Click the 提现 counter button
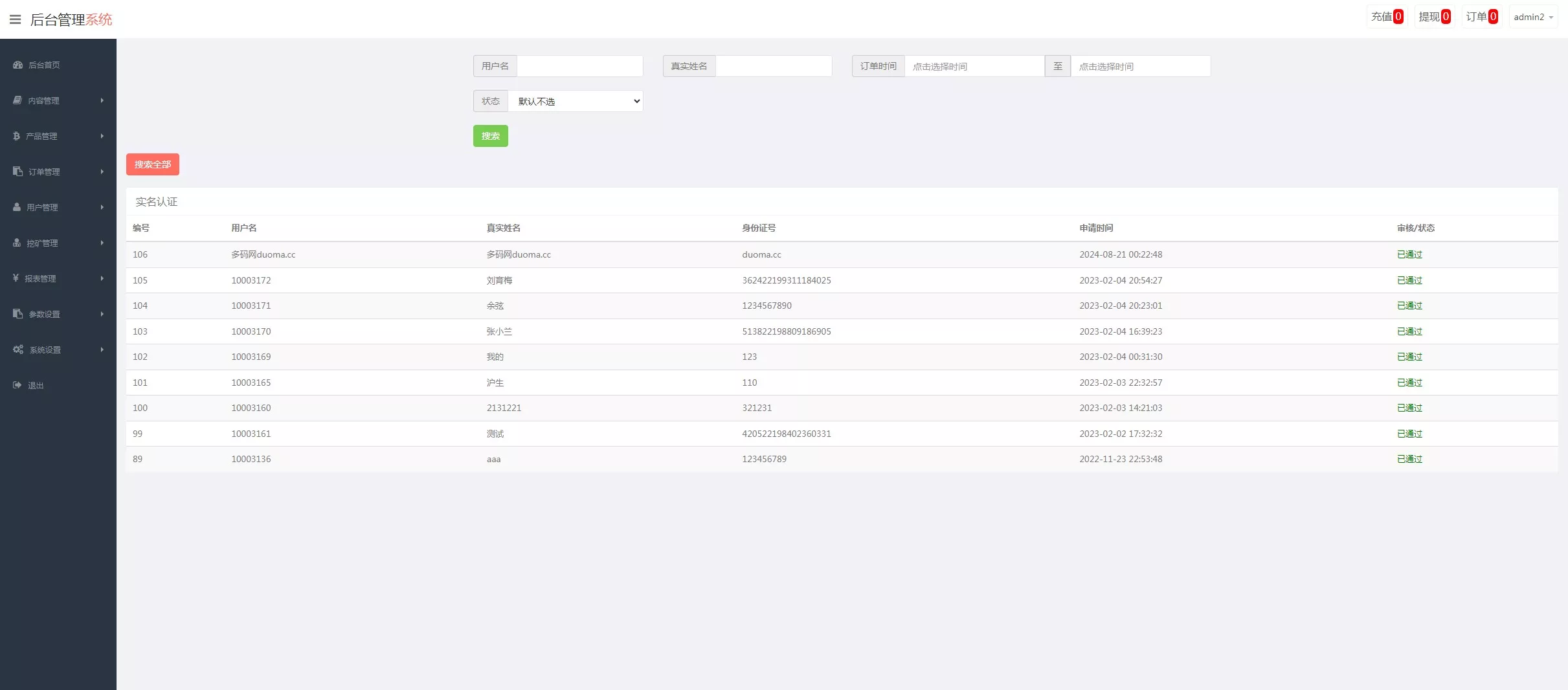 tap(1434, 17)
